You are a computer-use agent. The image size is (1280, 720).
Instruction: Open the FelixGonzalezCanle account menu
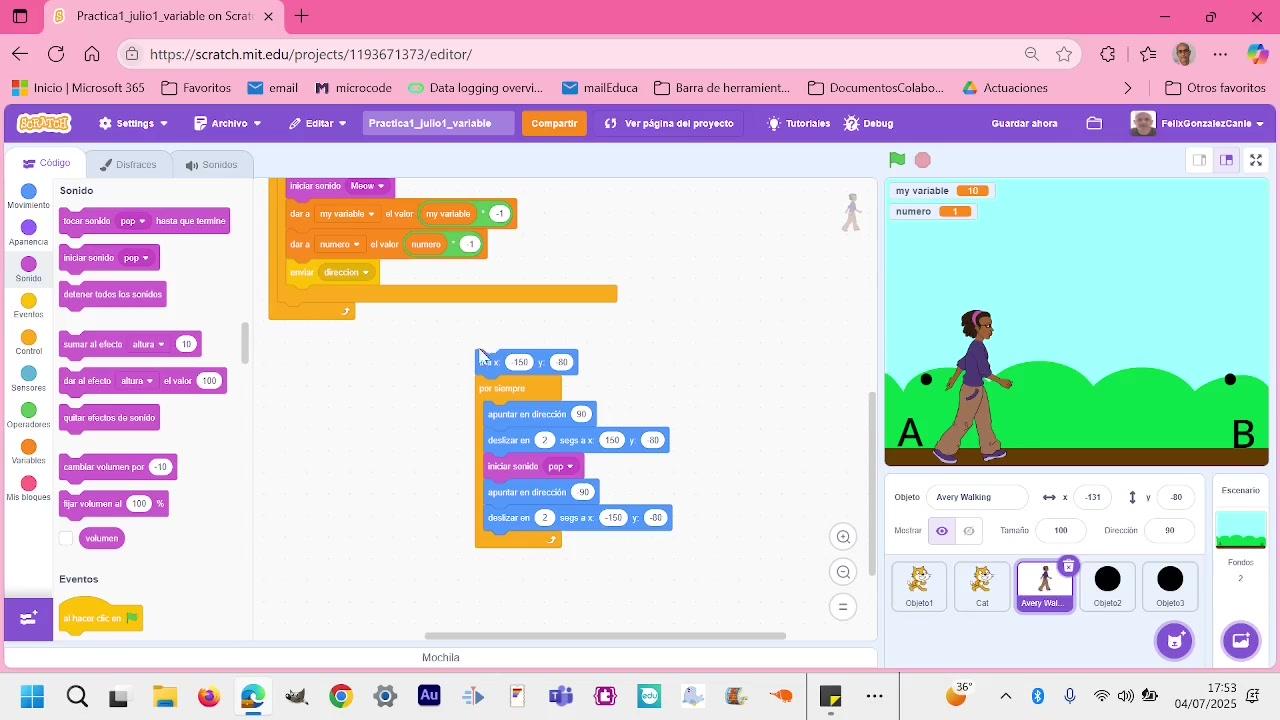point(1197,123)
